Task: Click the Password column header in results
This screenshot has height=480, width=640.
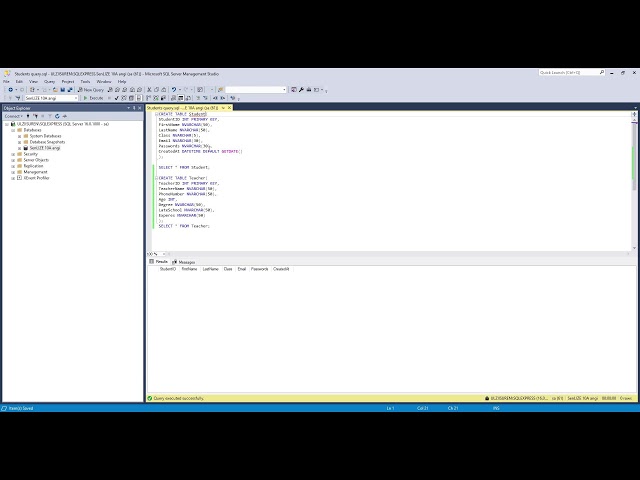Action: coord(259,269)
